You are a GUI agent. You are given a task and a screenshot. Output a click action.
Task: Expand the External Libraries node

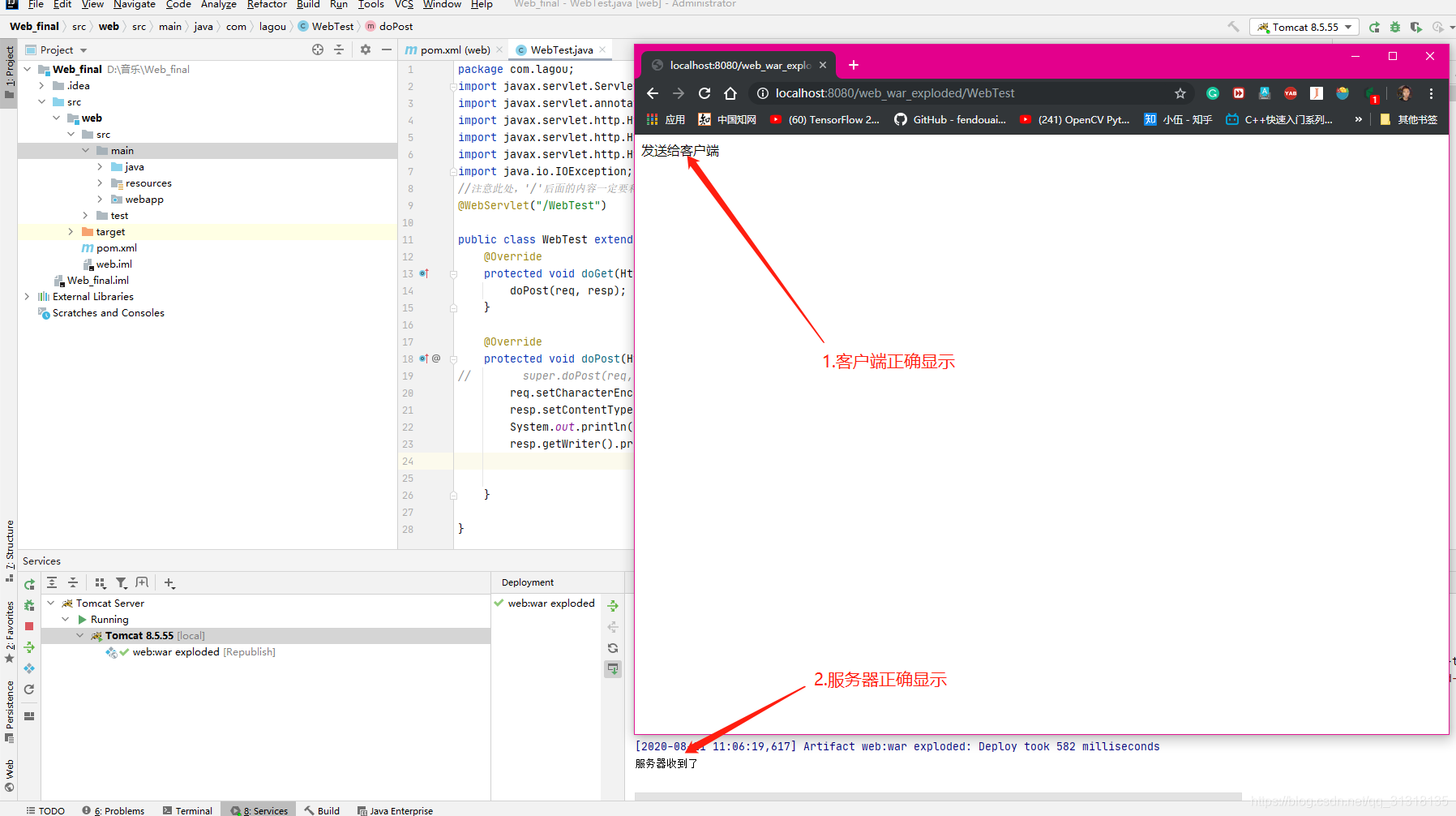pyautogui.click(x=27, y=297)
